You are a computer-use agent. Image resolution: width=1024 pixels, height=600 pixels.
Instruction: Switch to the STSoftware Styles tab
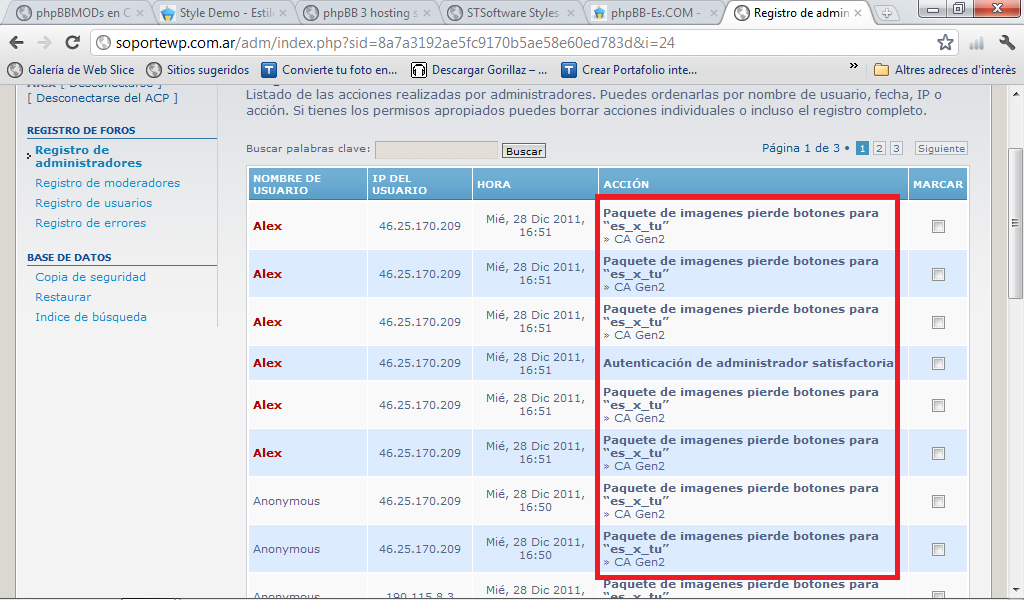pos(511,13)
